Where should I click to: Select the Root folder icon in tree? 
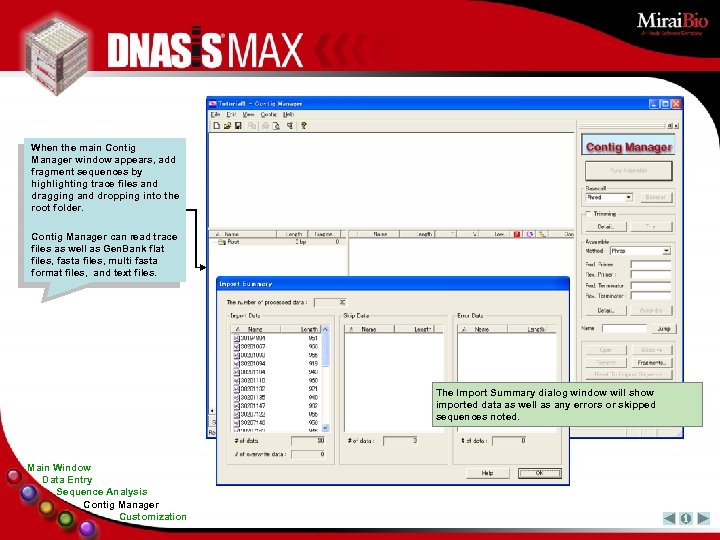tap(222, 242)
